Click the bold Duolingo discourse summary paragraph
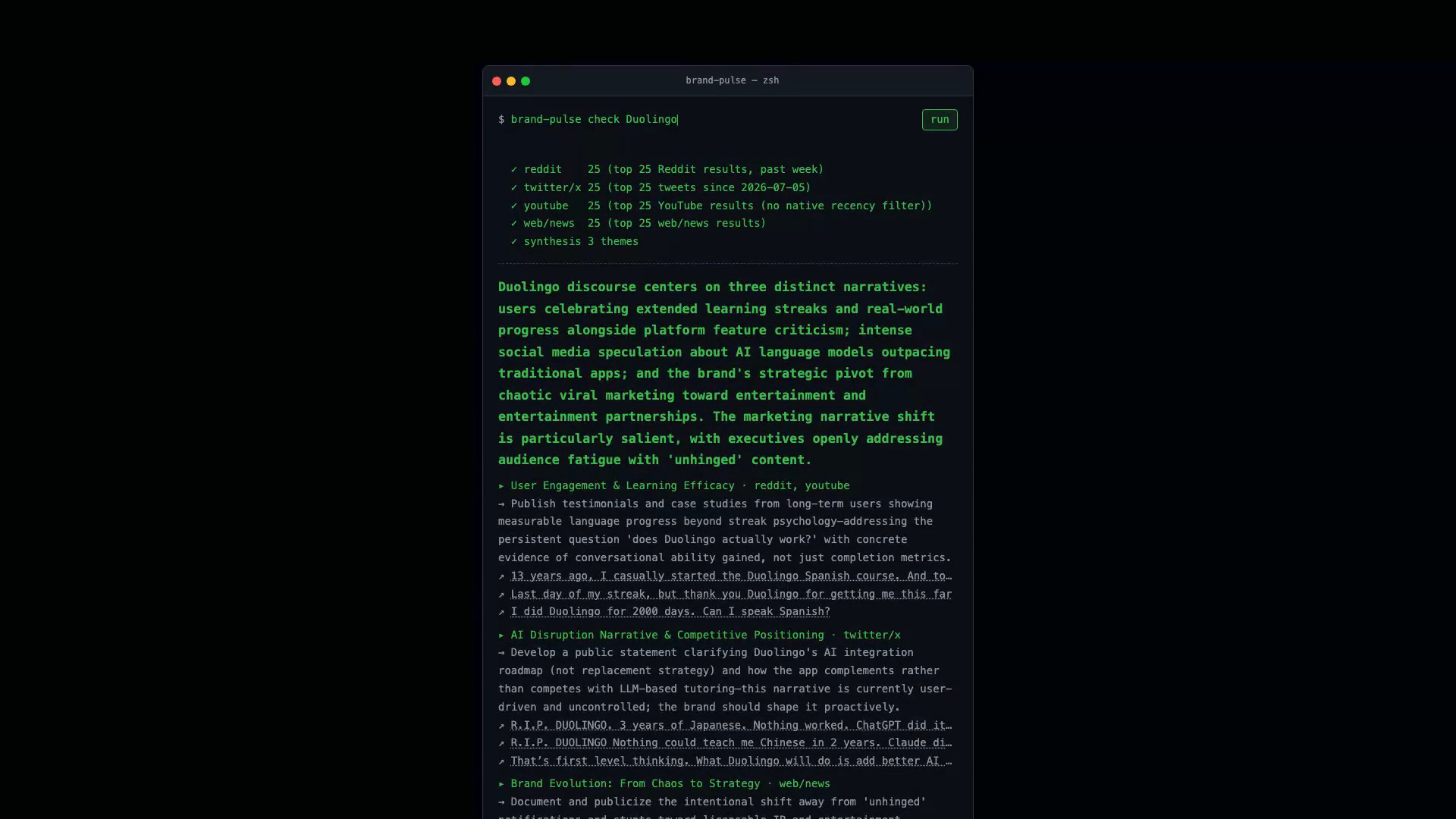 (x=724, y=373)
